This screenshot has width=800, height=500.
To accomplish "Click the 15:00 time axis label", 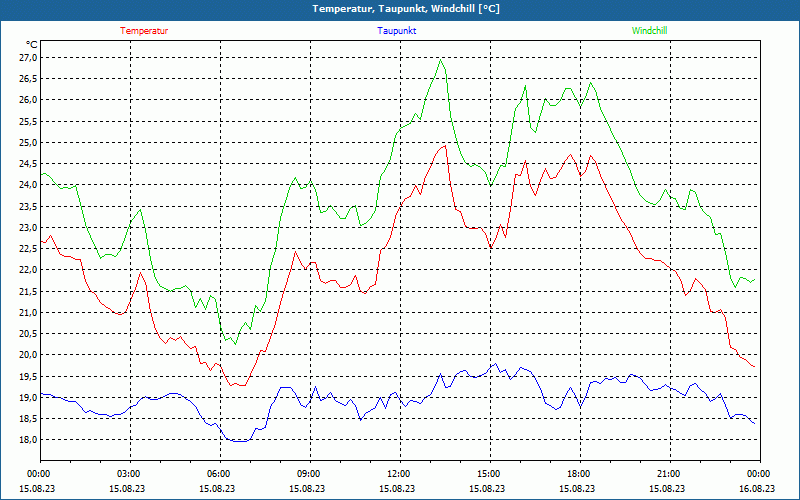I will pyautogui.click(x=489, y=474).
